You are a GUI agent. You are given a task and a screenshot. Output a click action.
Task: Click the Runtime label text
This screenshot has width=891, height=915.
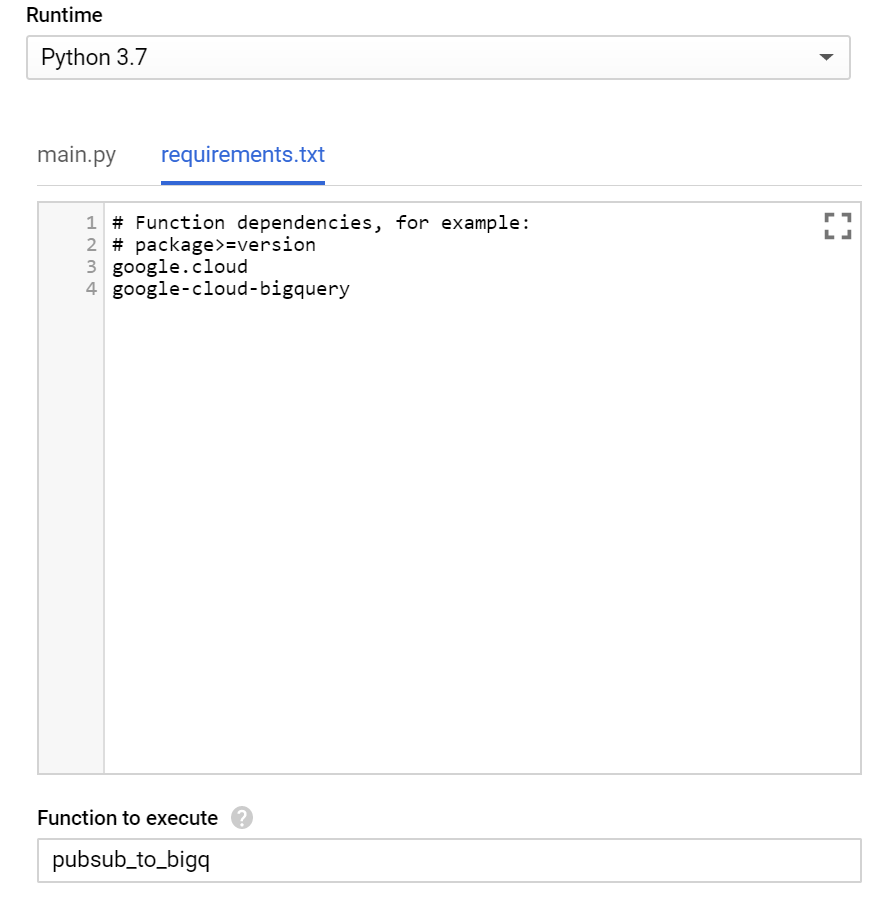[x=64, y=15]
